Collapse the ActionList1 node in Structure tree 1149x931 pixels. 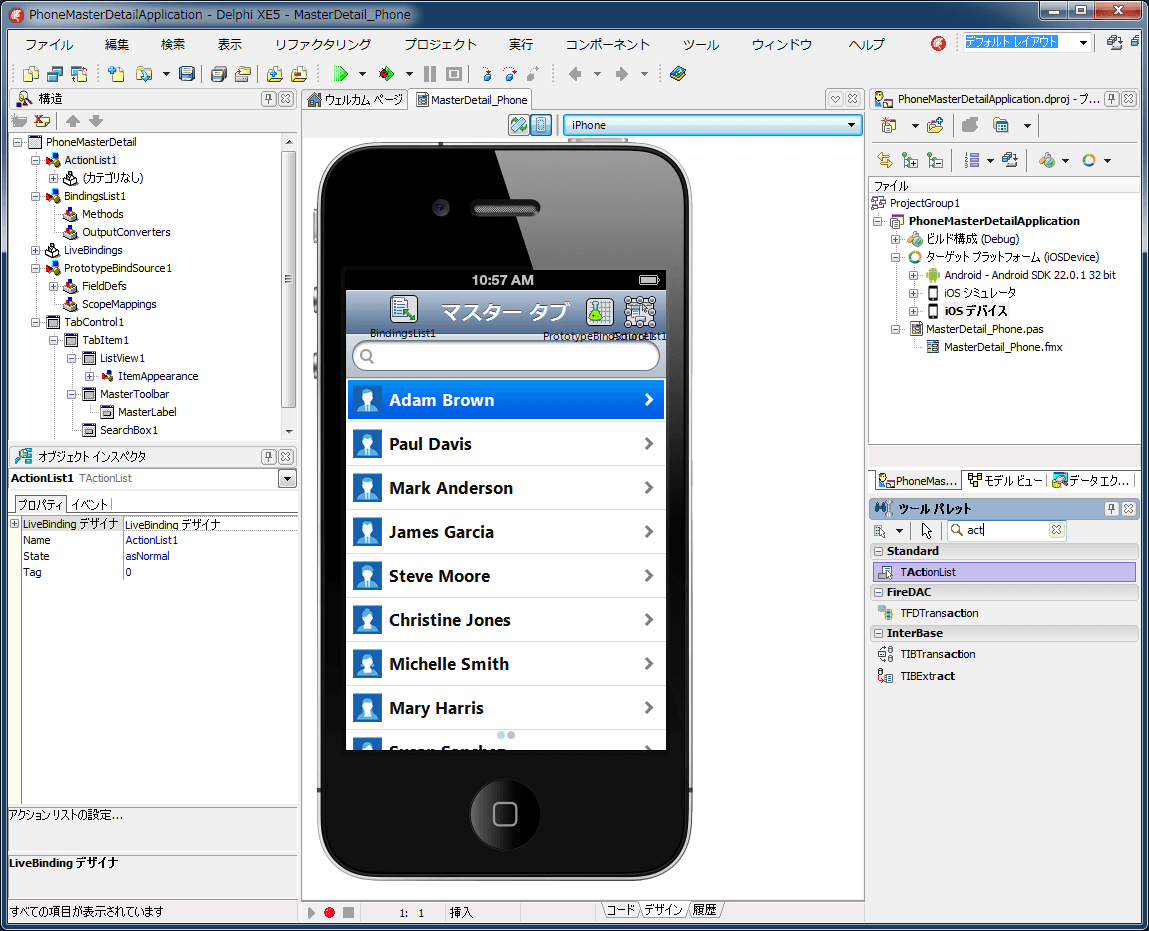35,160
